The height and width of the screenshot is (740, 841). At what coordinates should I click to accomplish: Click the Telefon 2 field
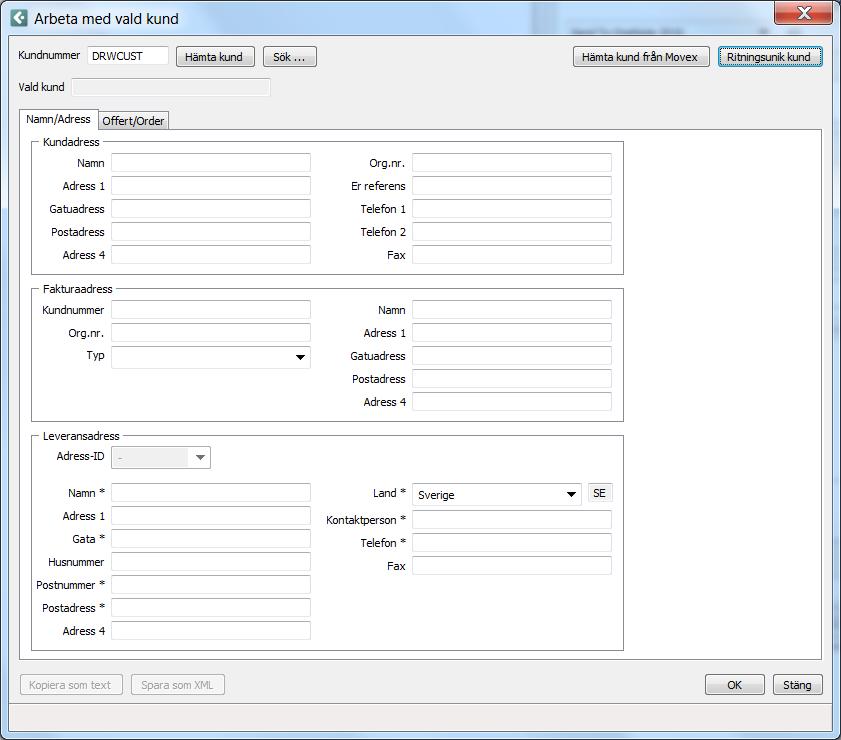tap(512, 232)
